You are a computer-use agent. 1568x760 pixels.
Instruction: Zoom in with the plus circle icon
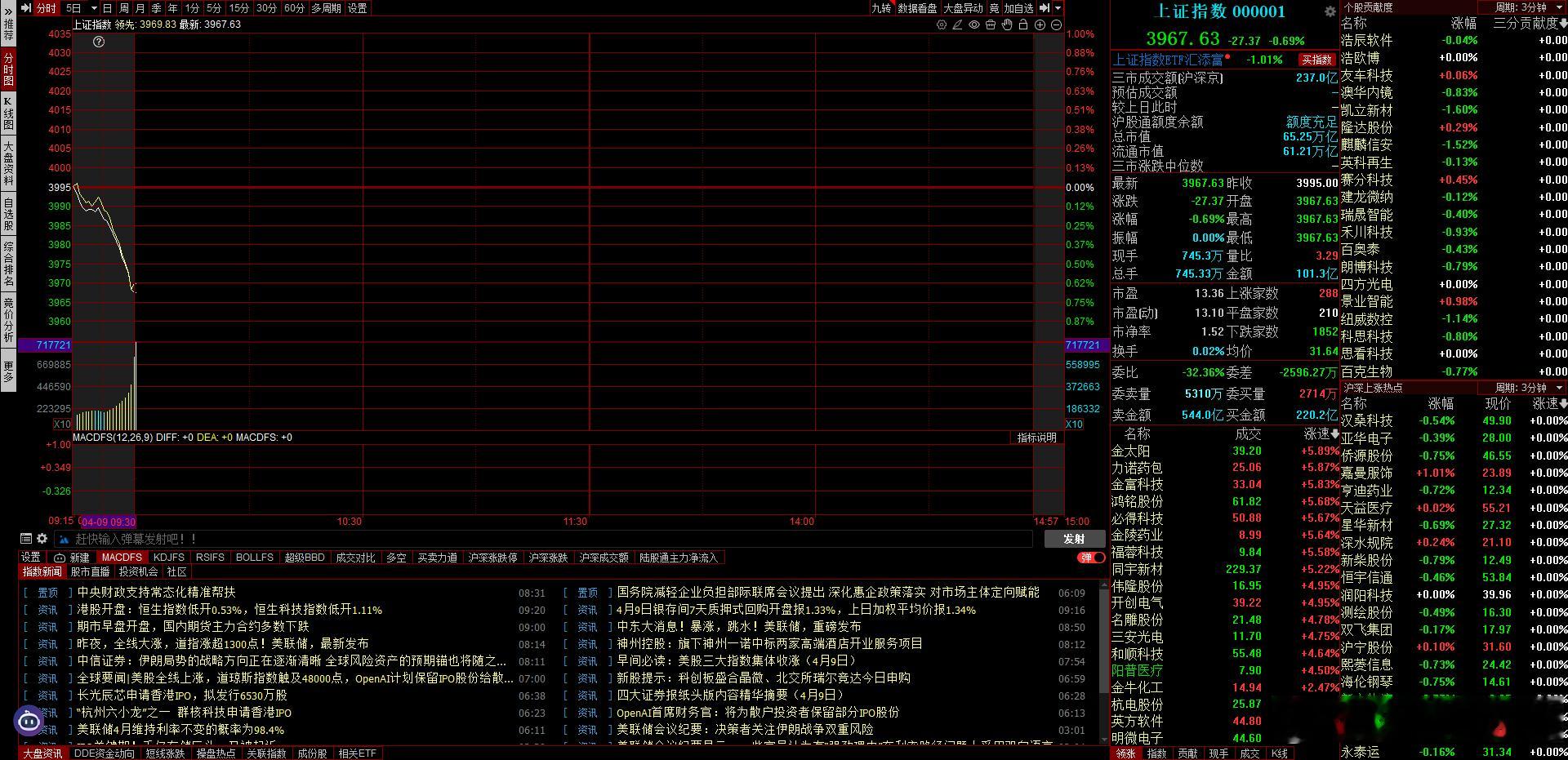(x=1040, y=24)
